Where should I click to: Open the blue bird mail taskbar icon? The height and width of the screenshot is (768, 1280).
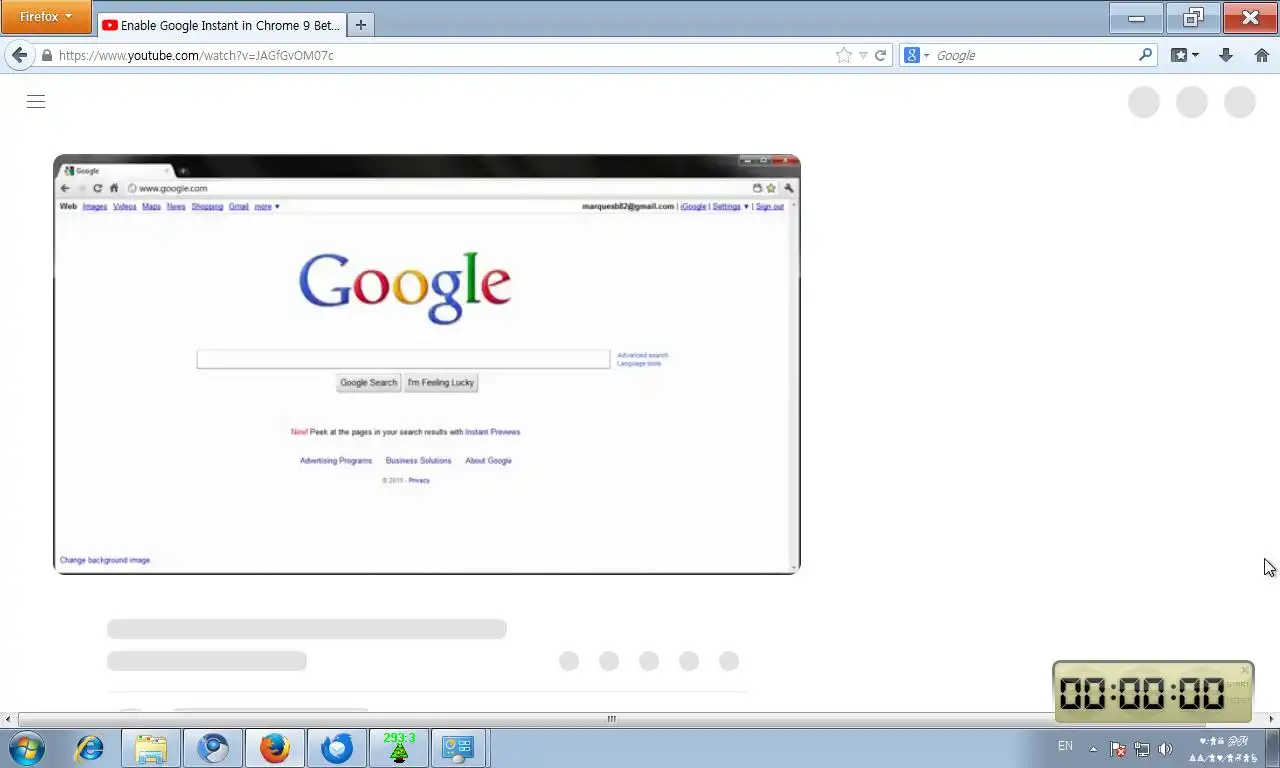click(337, 748)
